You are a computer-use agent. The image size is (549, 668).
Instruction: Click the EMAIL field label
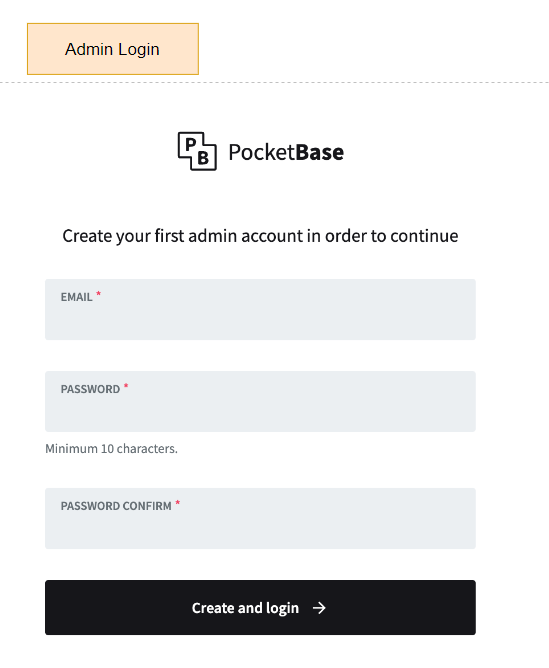coord(76,297)
